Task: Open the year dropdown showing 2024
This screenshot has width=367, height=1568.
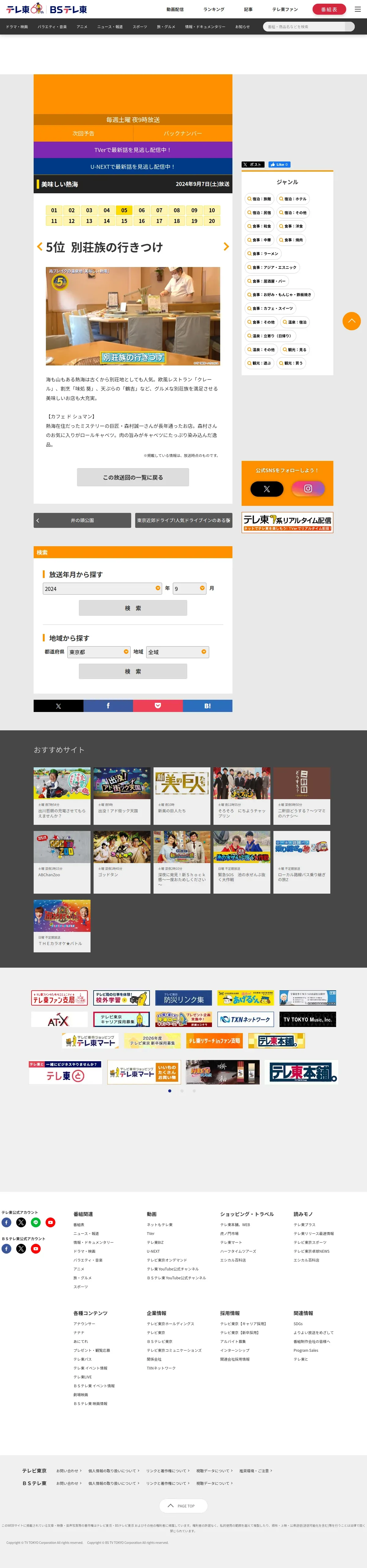Action: click(102, 589)
